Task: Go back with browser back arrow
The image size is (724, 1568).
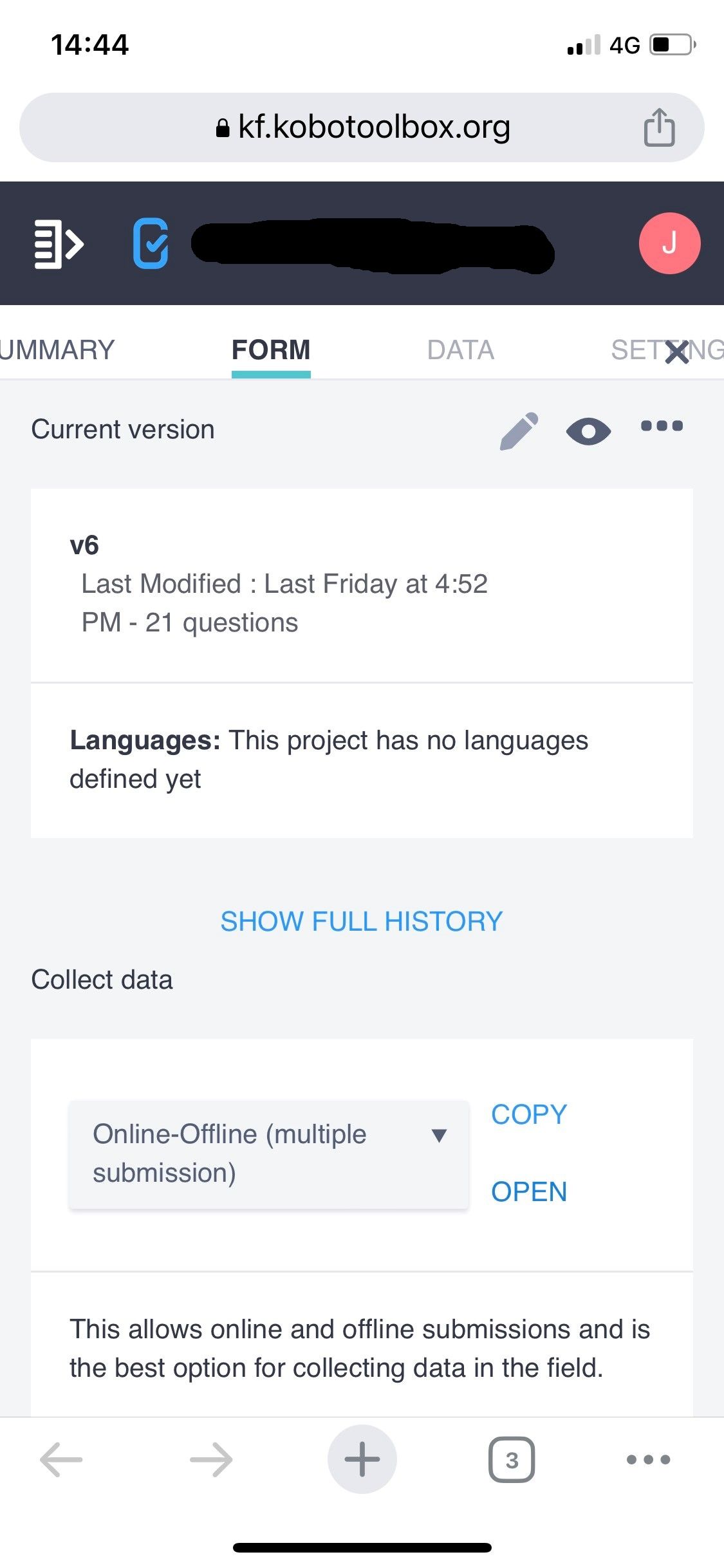Action: tap(61, 1459)
